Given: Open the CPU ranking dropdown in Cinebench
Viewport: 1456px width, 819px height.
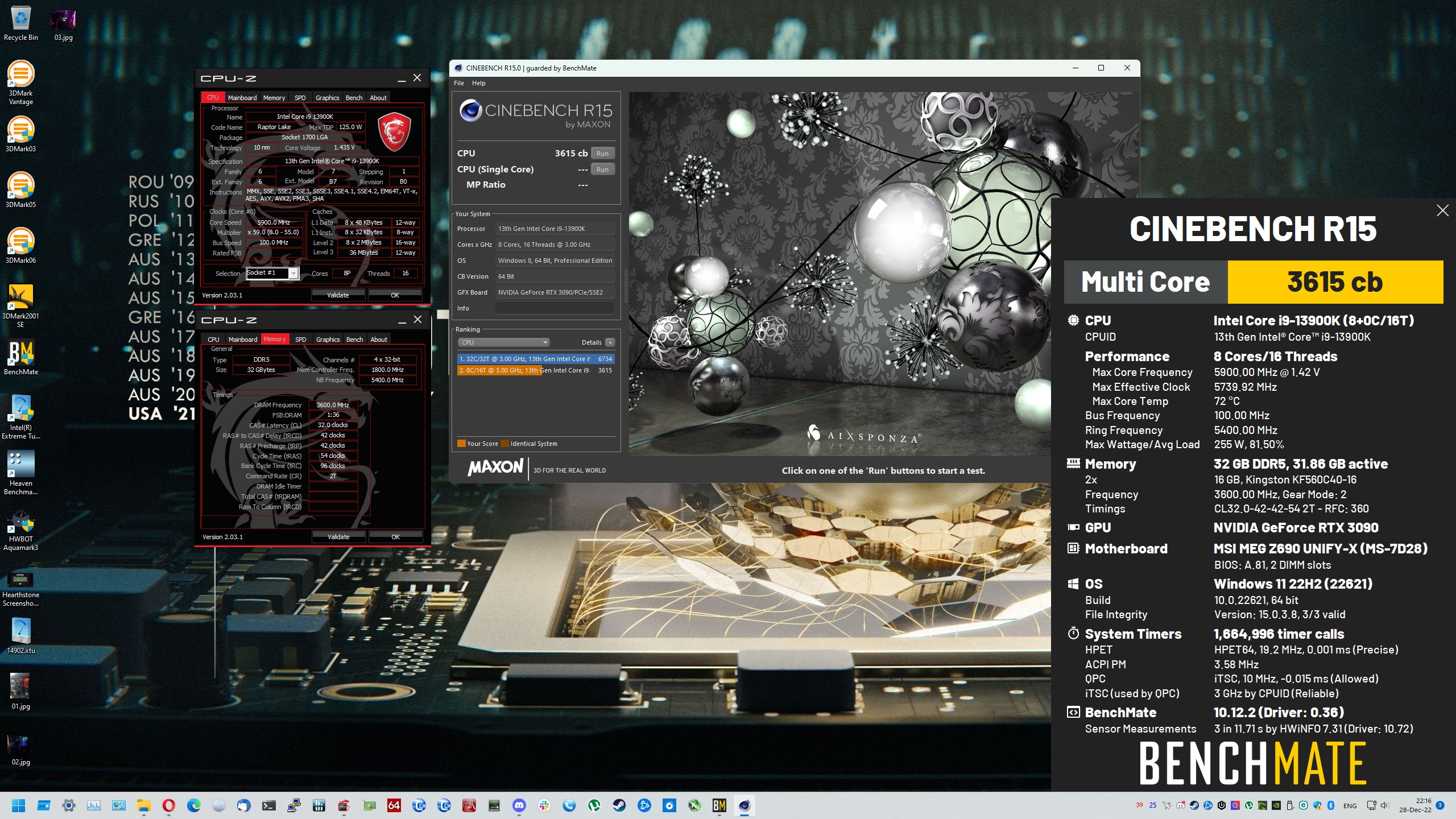Looking at the screenshot, I should coord(503,342).
